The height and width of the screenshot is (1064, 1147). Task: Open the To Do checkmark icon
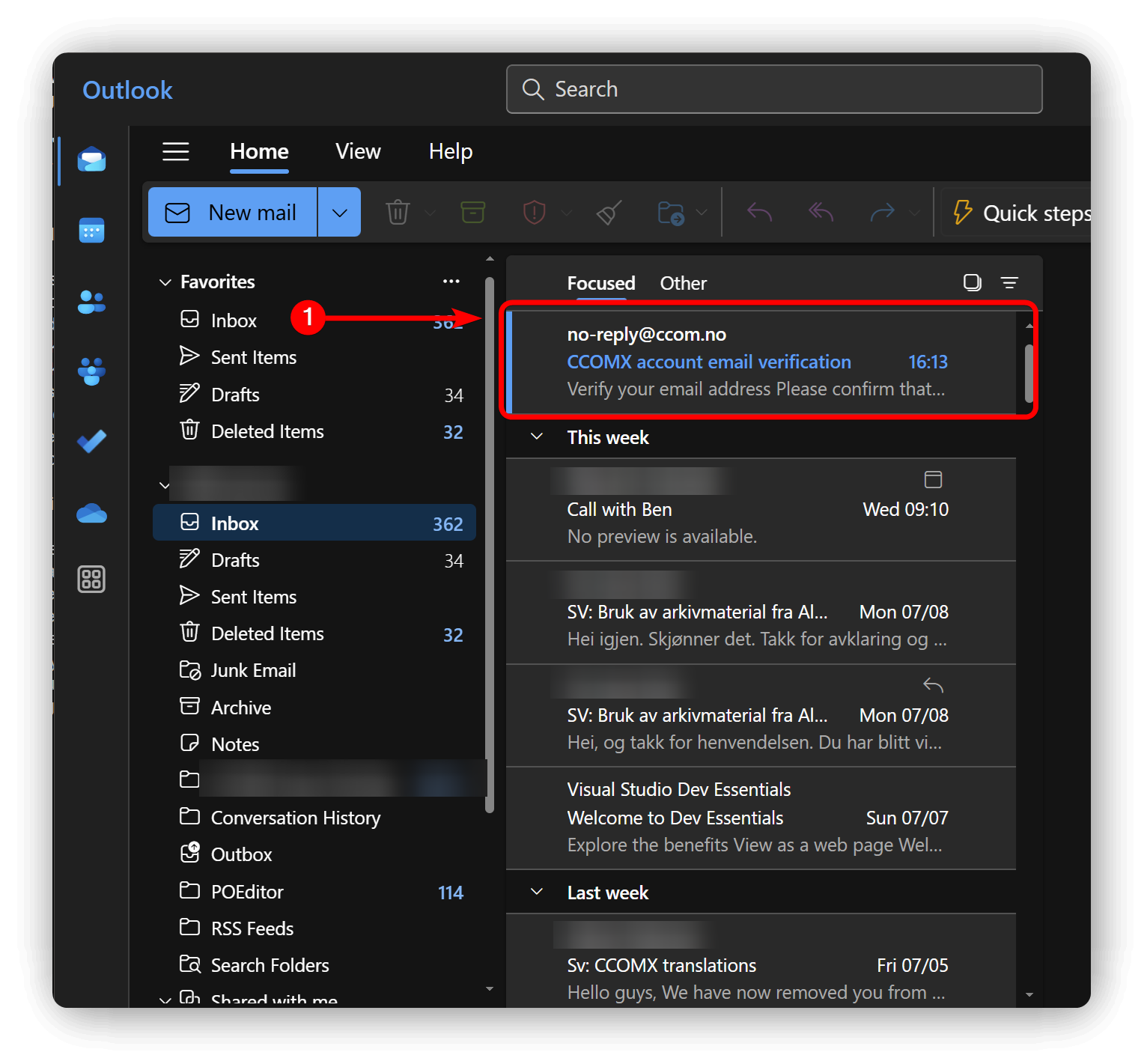tap(91, 441)
